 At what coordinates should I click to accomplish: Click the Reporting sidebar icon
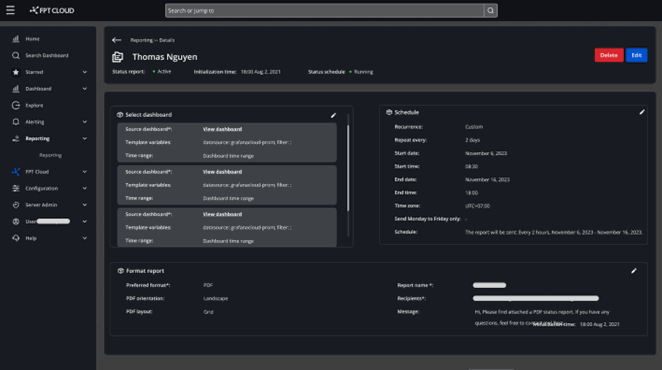point(16,139)
